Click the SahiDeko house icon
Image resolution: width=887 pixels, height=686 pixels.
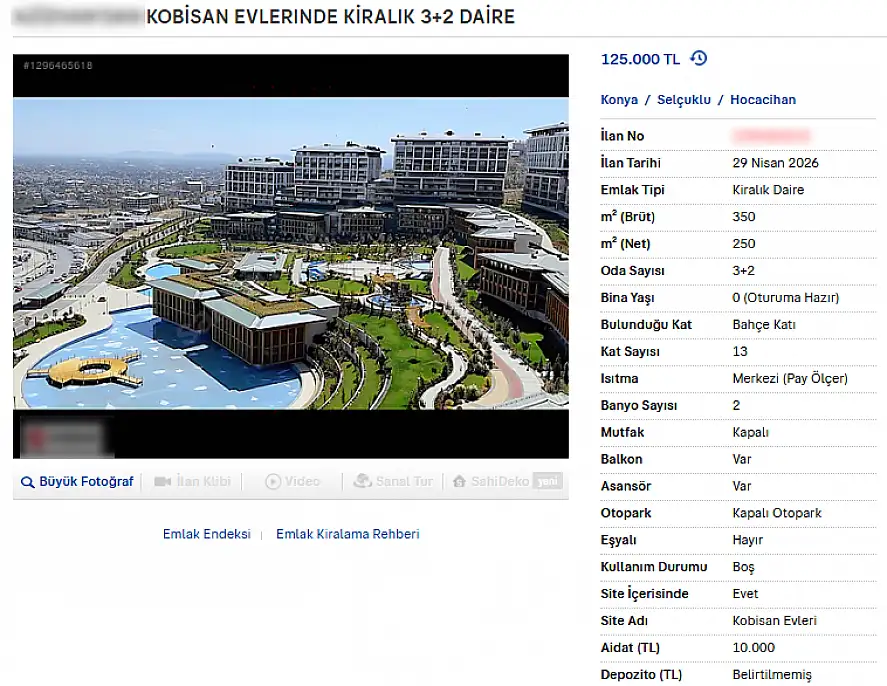click(459, 482)
